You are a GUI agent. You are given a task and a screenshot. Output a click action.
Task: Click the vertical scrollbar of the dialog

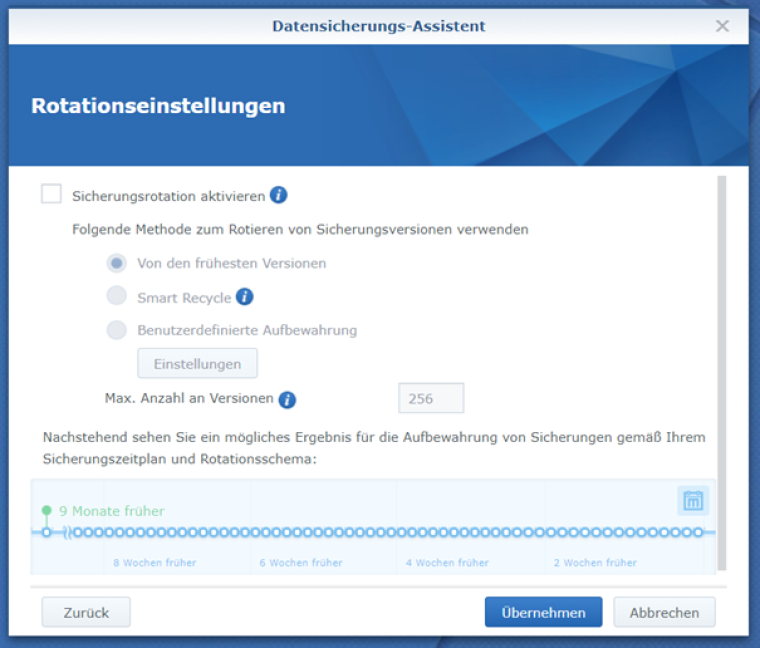tap(721, 370)
